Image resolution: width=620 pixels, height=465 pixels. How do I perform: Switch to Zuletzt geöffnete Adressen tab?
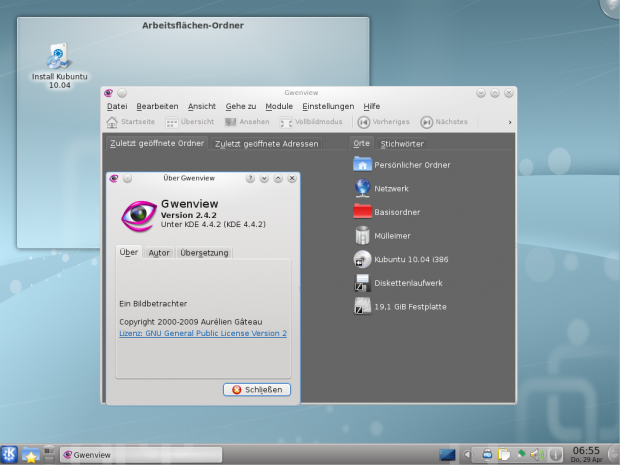pos(266,144)
